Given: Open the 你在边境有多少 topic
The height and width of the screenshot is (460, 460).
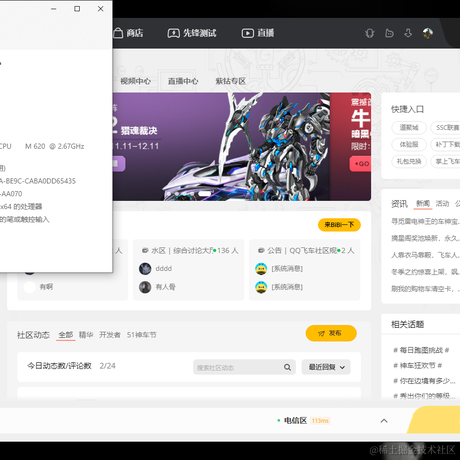Looking at the screenshot, I should click(x=424, y=381).
